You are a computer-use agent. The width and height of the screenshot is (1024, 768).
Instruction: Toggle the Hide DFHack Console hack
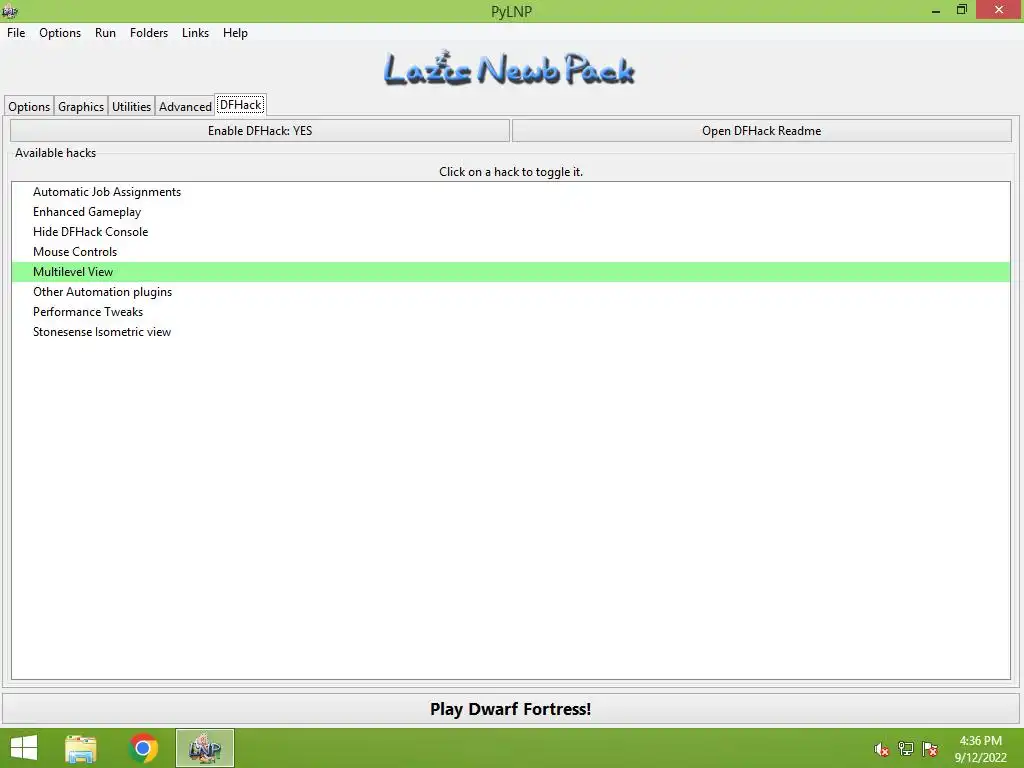511,232
